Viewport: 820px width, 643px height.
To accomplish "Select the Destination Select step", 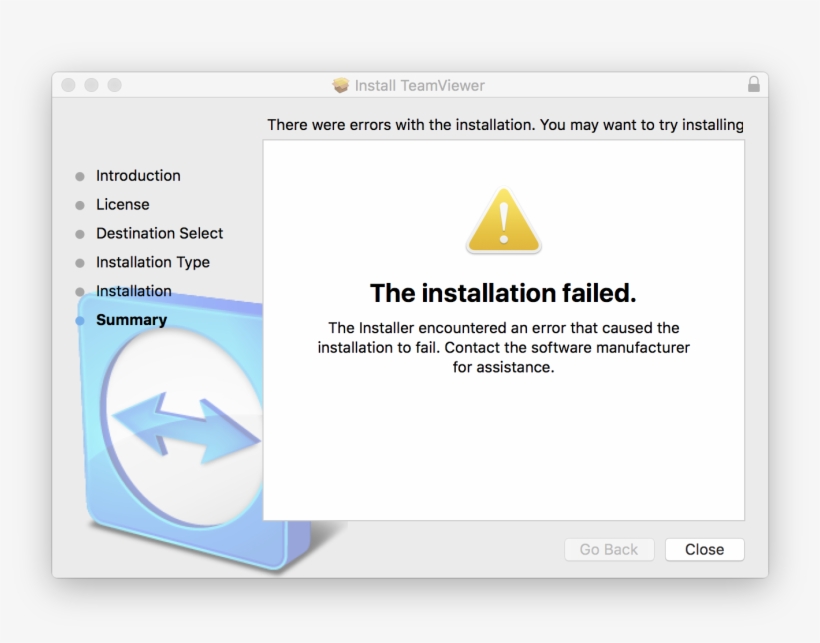I will (x=160, y=233).
